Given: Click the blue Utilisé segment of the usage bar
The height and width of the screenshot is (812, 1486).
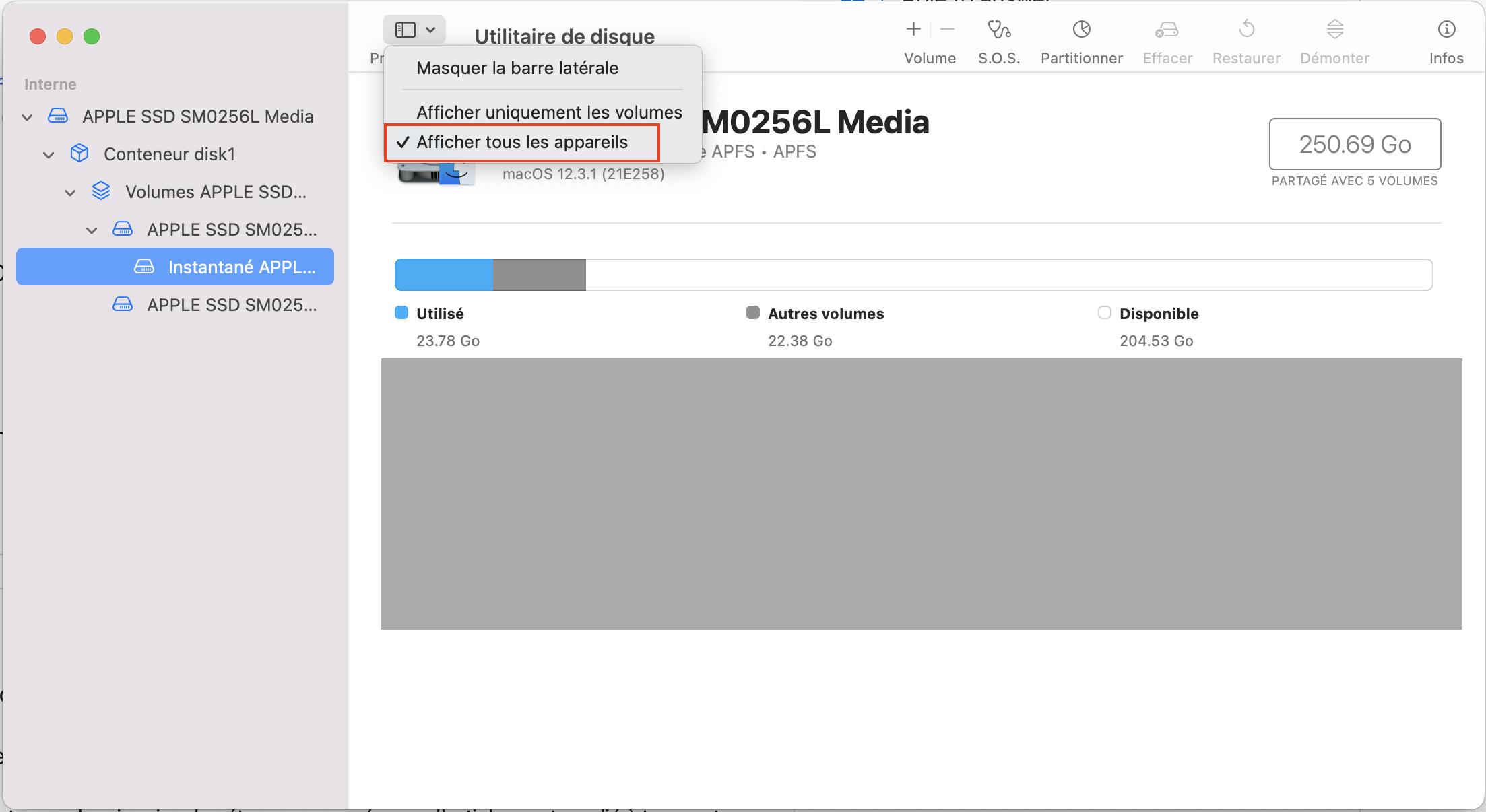Looking at the screenshot, I should click(443, 275).
